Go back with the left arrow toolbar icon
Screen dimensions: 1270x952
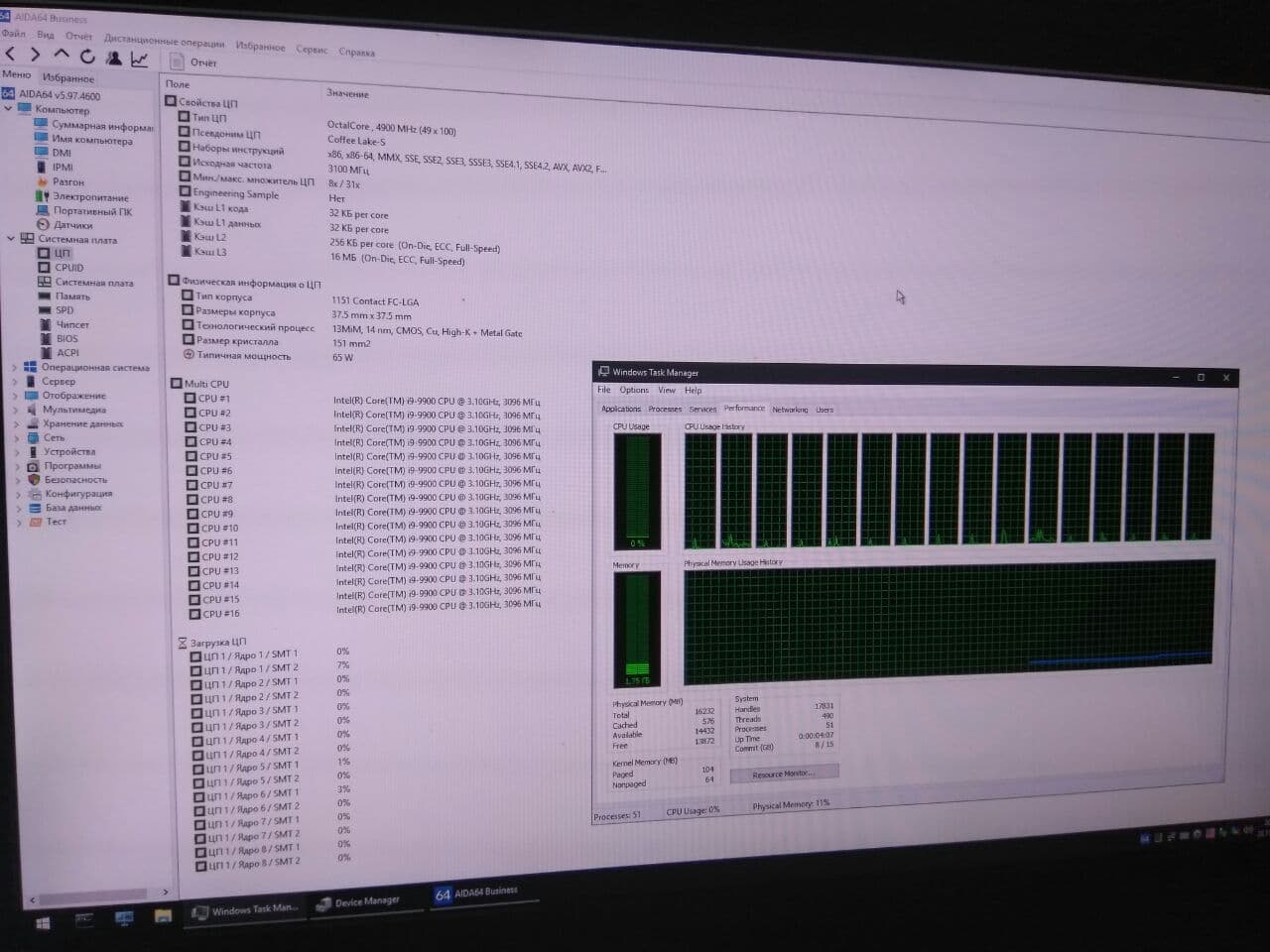[x=10, y=55]
